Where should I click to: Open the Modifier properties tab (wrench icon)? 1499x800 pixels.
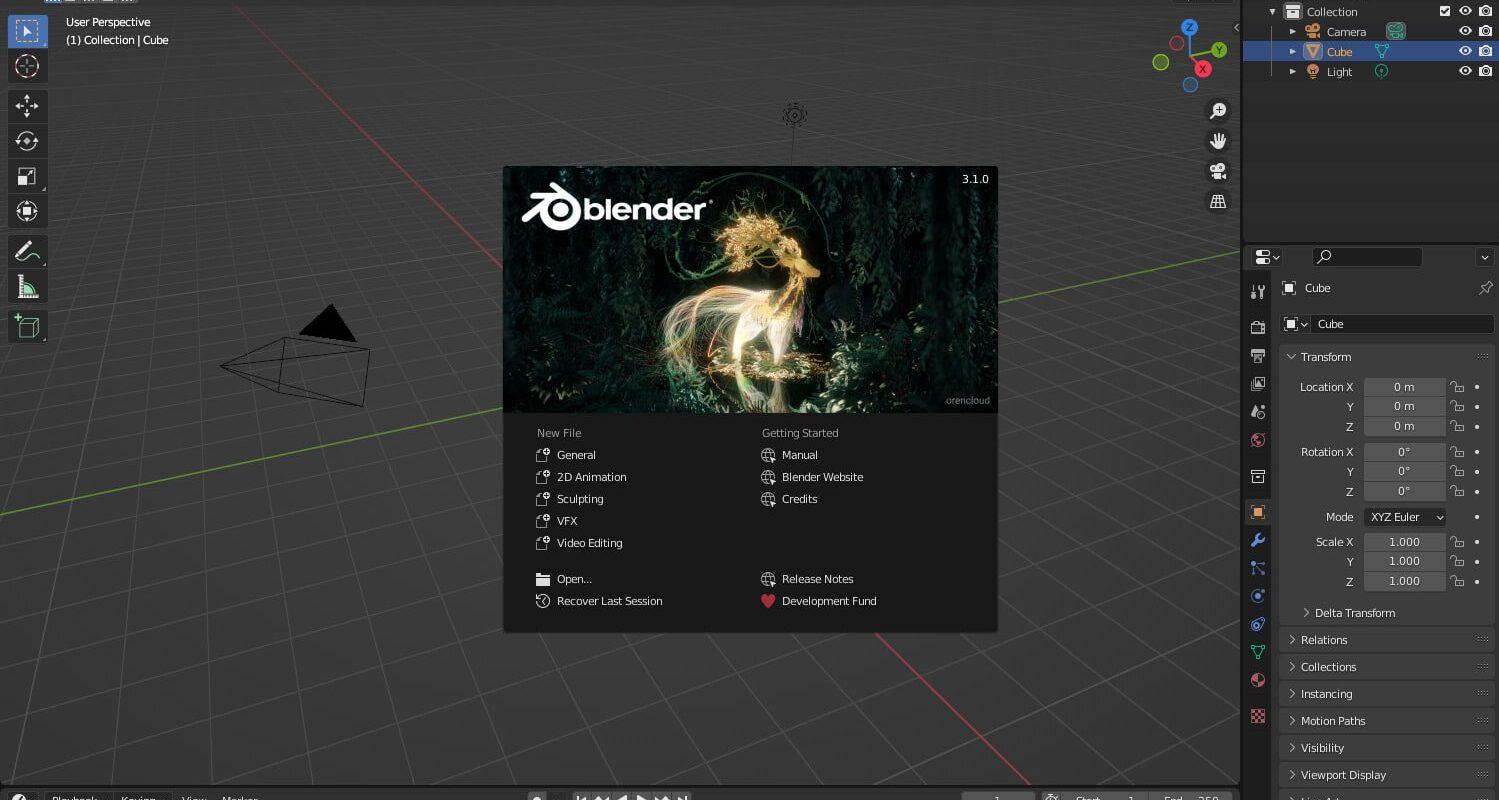[x=1258, y=540]
